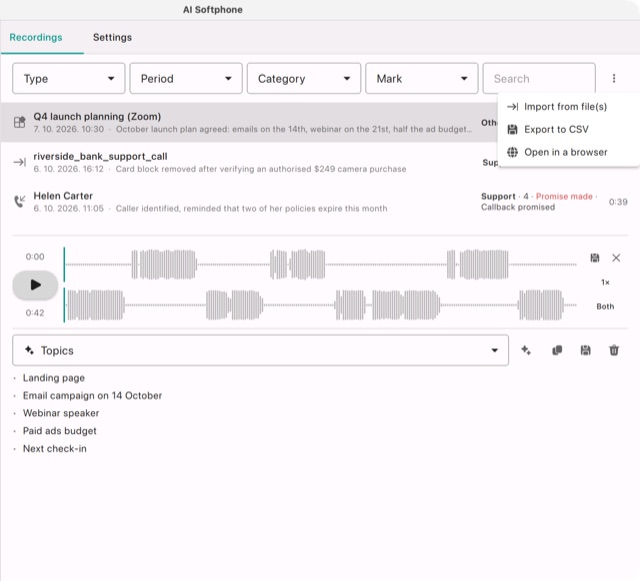
Task: Click the globe icon in Open in a browser
Action: click(x=512, y=152)
